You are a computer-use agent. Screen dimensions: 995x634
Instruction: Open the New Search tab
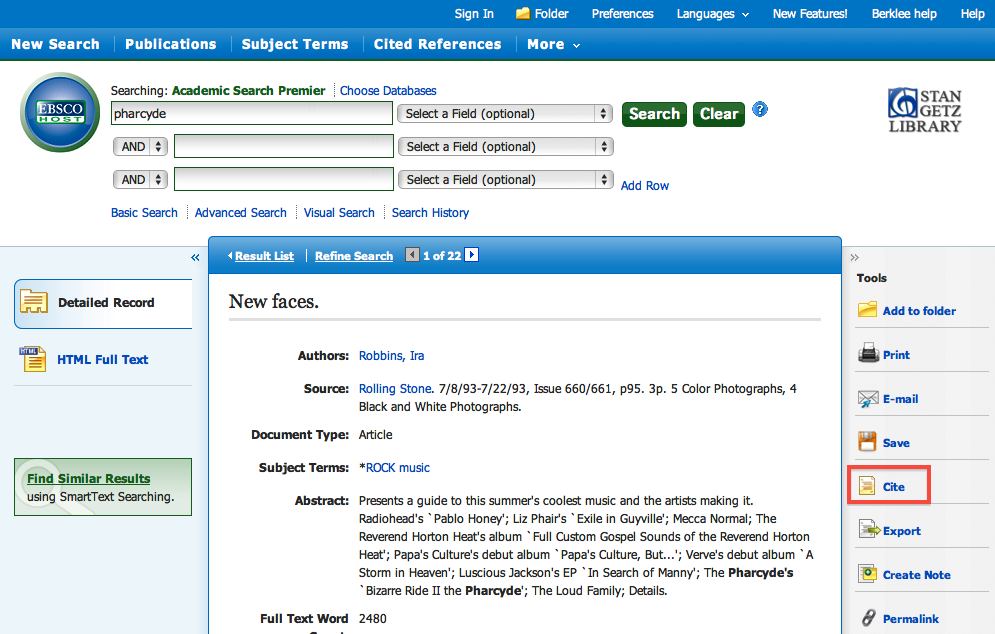click(x=55, y=44)
